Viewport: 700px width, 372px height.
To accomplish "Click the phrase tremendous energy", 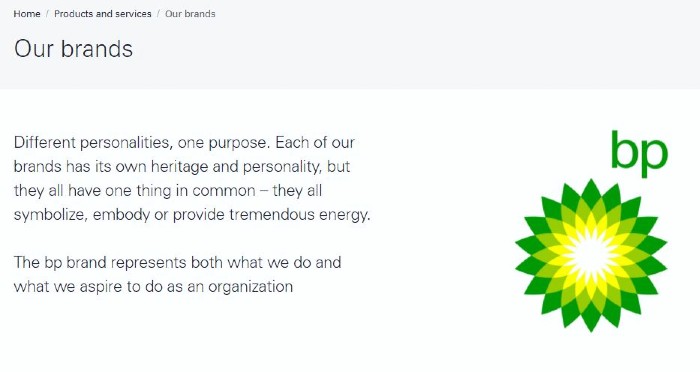I will 300,215.
